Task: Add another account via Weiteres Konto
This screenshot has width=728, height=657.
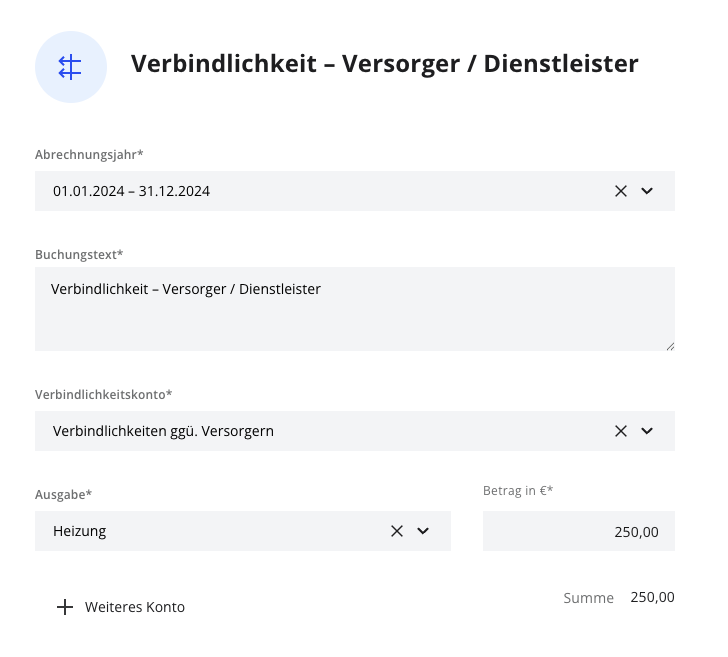Action: coord(134,607)
